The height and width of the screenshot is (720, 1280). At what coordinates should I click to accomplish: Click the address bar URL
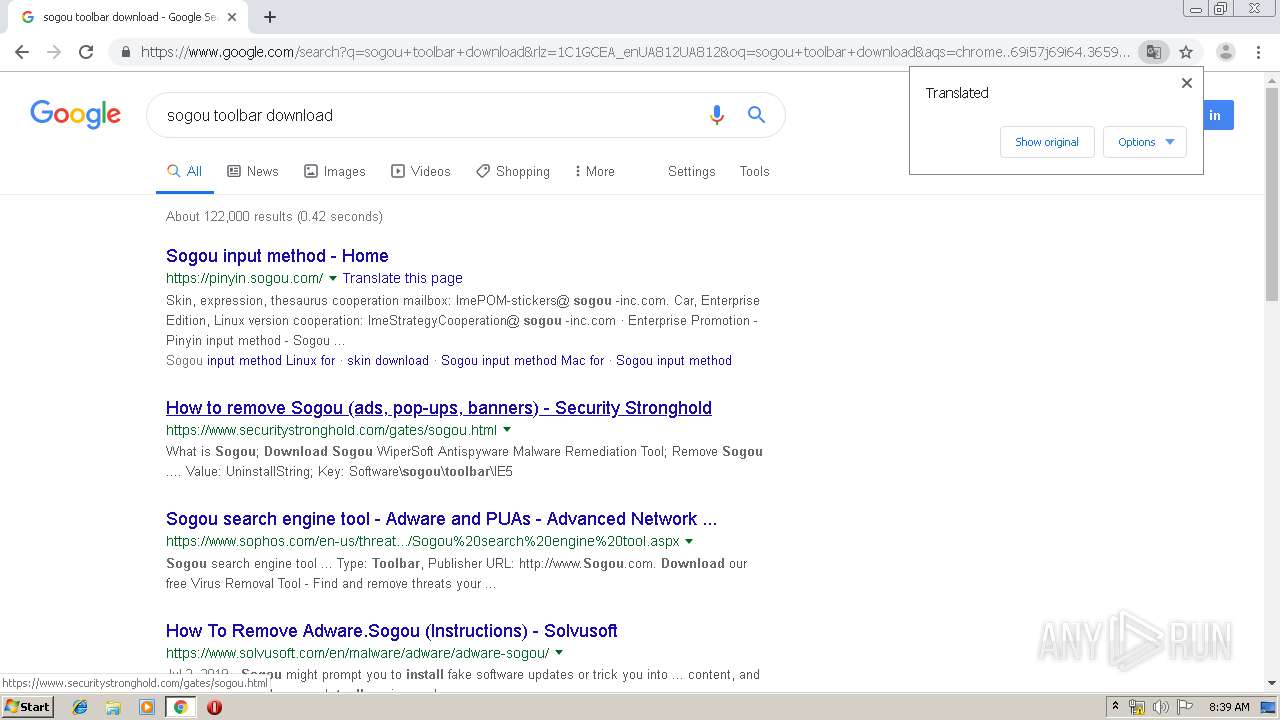click(635, 52)
